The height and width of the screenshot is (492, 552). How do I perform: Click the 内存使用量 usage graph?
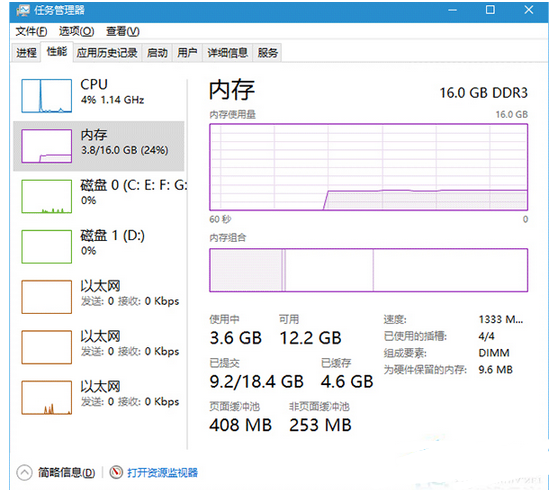369,167
